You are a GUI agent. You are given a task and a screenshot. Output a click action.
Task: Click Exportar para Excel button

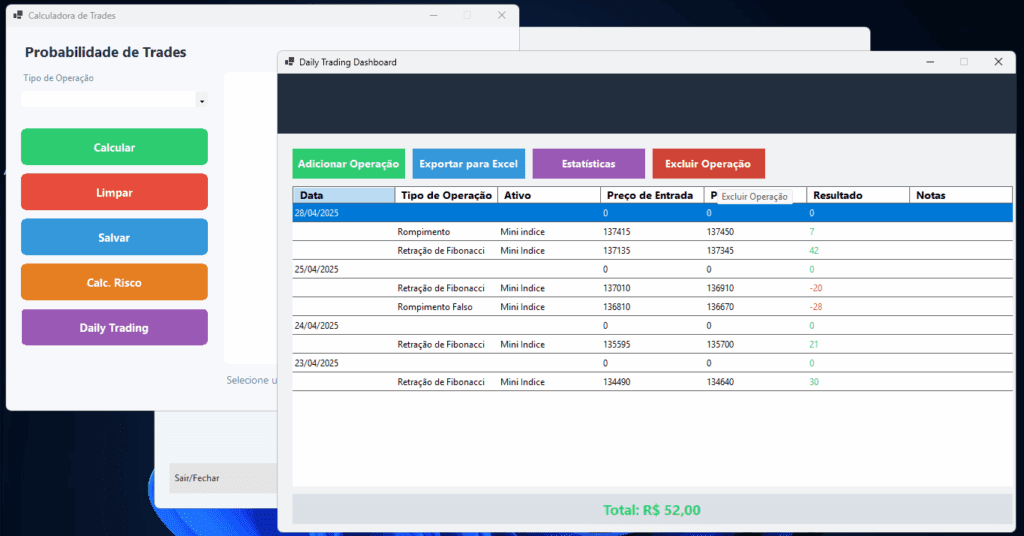pyautogui.click(x=468, y=164)
